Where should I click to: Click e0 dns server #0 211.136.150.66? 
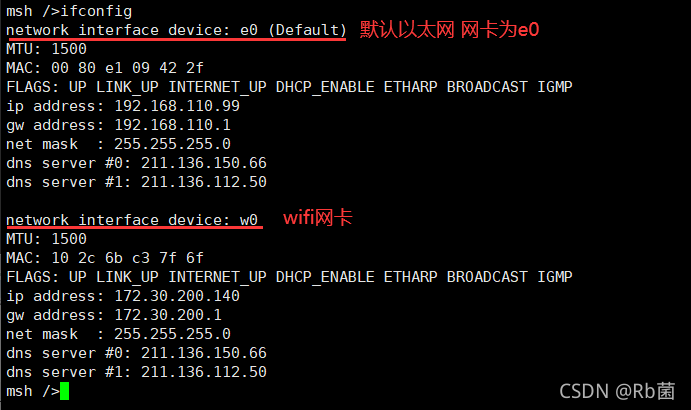point(204,163)
